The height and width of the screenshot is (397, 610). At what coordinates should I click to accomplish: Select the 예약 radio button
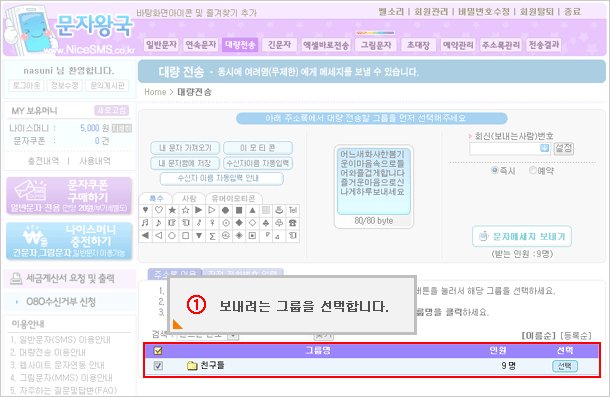pos(533,170)
